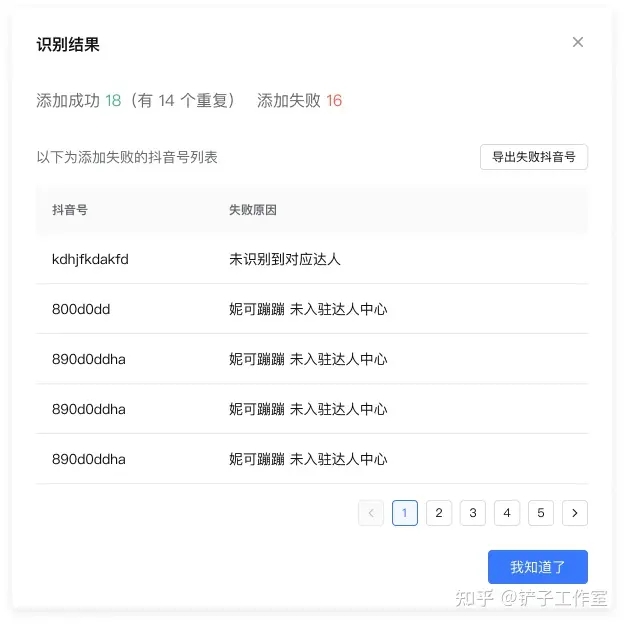Jump to page 4
Screen dimensions: 624x624
click(507, 513)
